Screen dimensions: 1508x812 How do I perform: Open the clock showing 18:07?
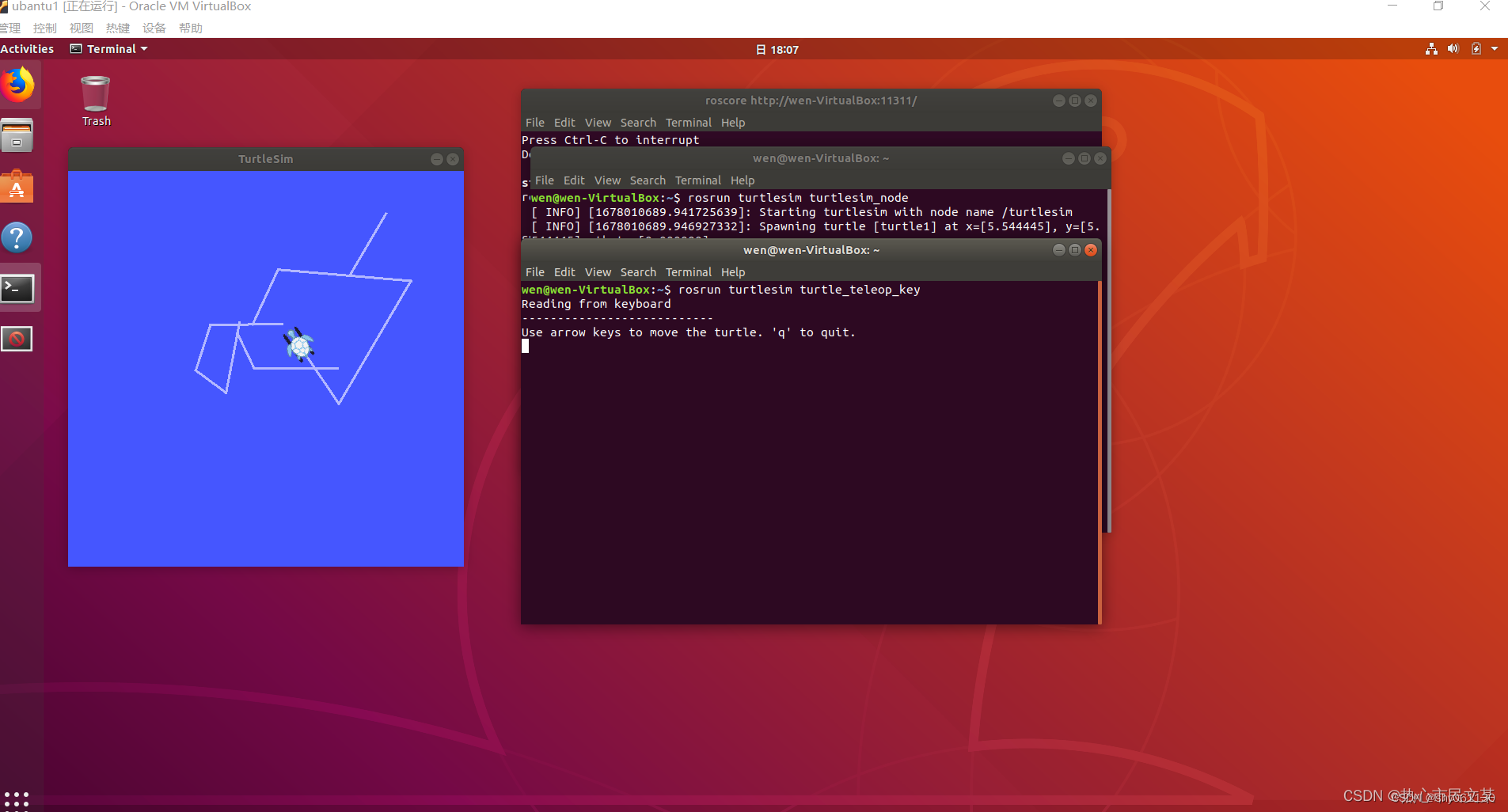pos(777,50)
